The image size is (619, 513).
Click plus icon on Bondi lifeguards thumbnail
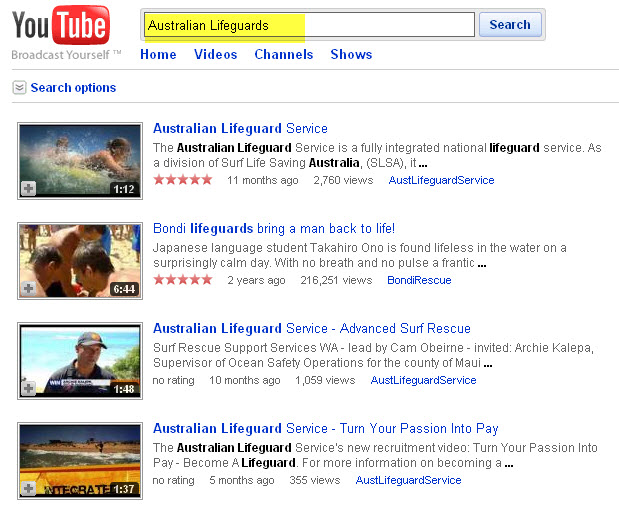point(28,288)
